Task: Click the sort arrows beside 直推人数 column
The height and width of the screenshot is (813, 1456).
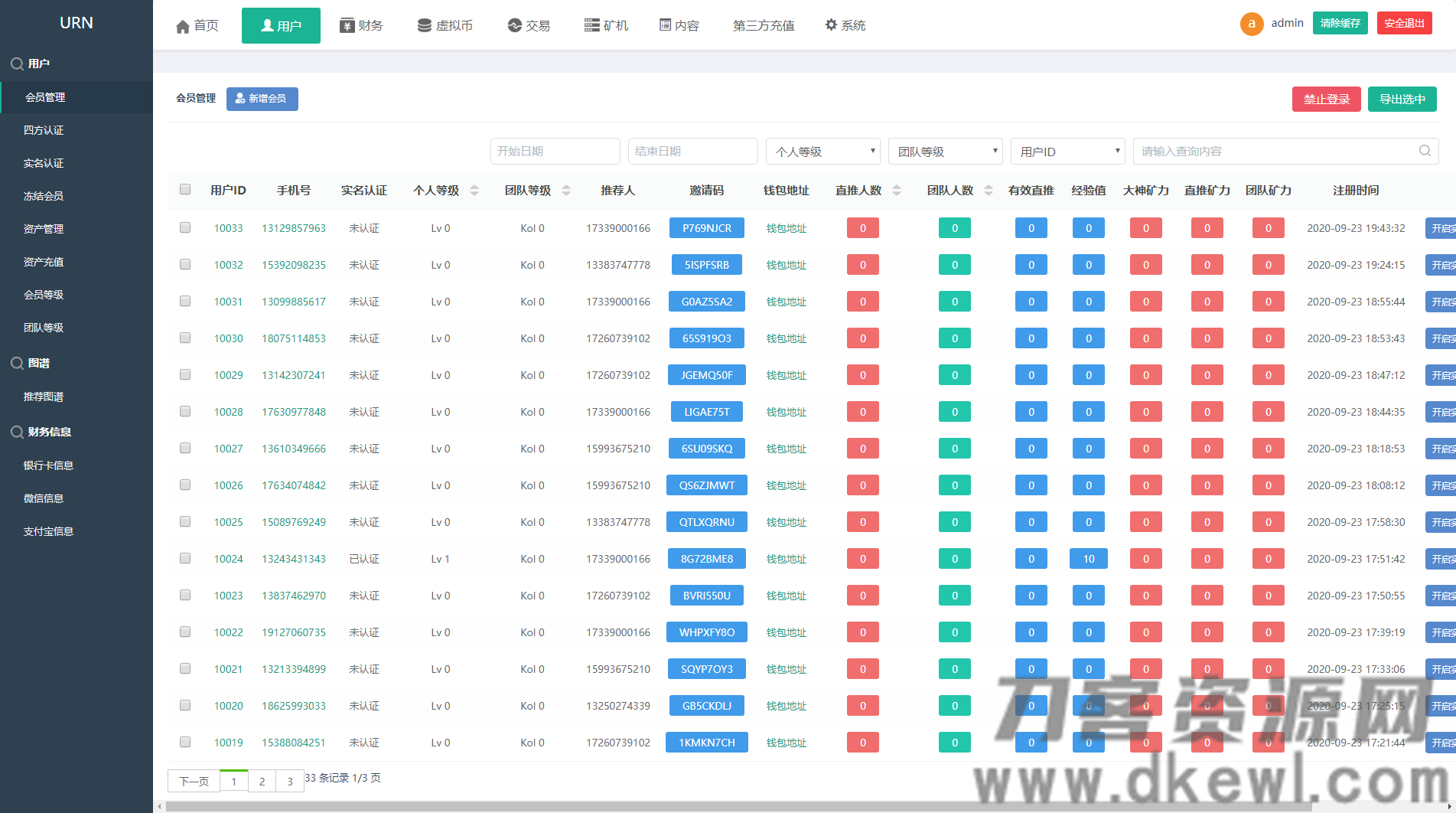Action: pos(897,191)
